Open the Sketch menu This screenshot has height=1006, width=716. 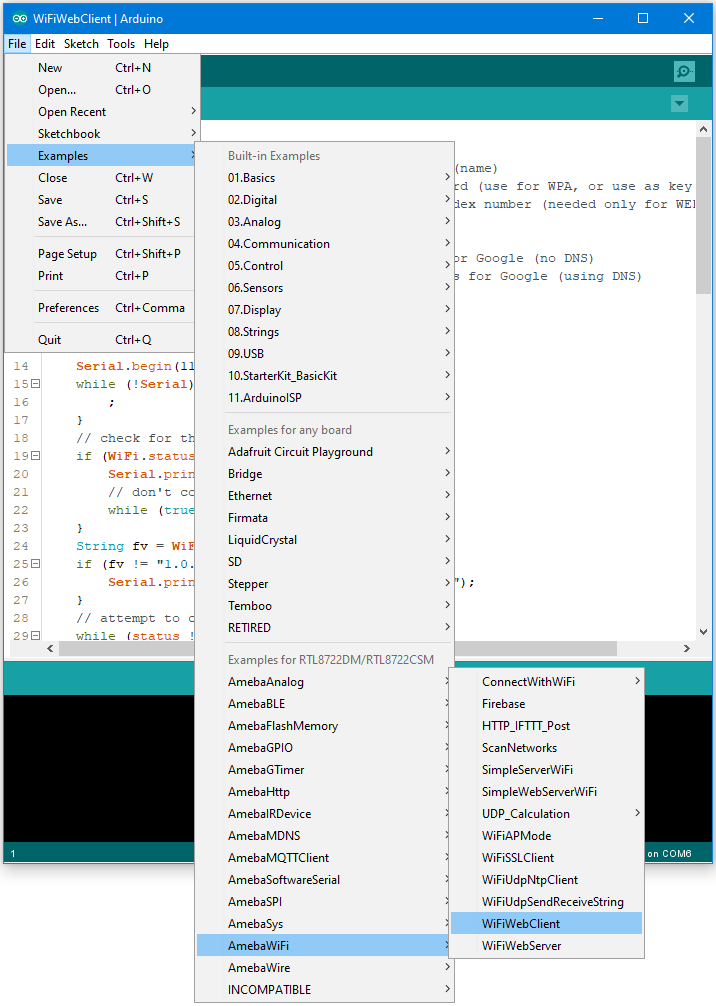tap(81, 44)
